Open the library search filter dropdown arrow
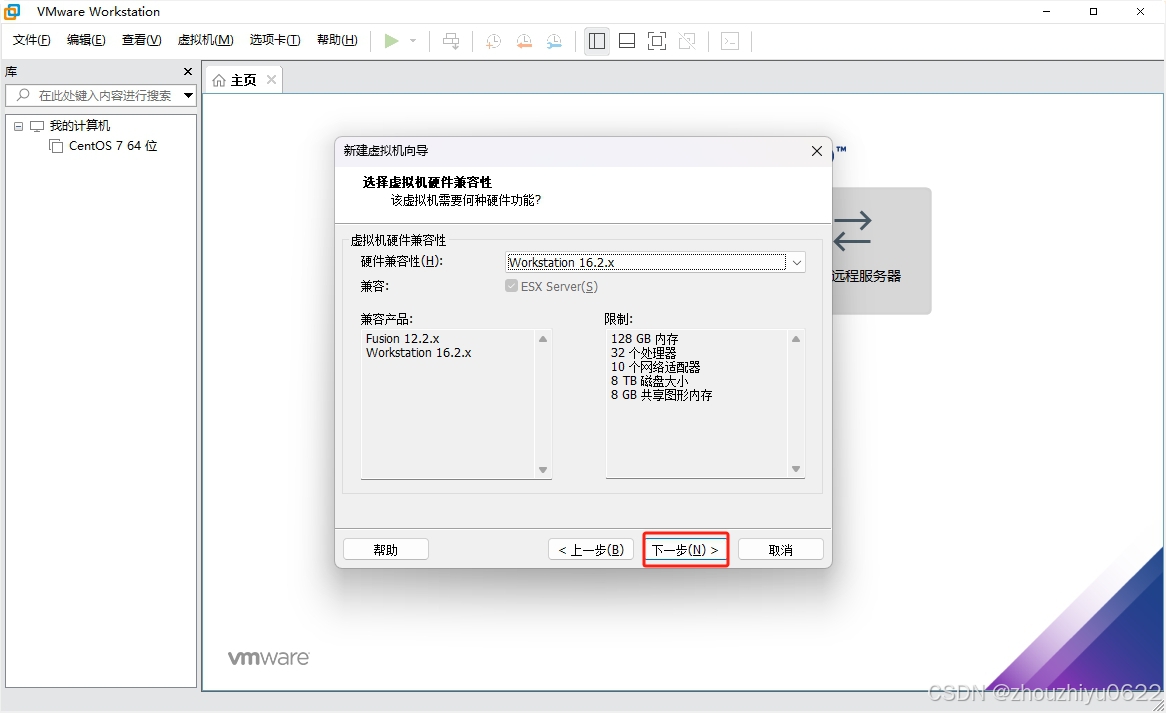Viewport: 1166px width, 713px height. click(188, 95)
